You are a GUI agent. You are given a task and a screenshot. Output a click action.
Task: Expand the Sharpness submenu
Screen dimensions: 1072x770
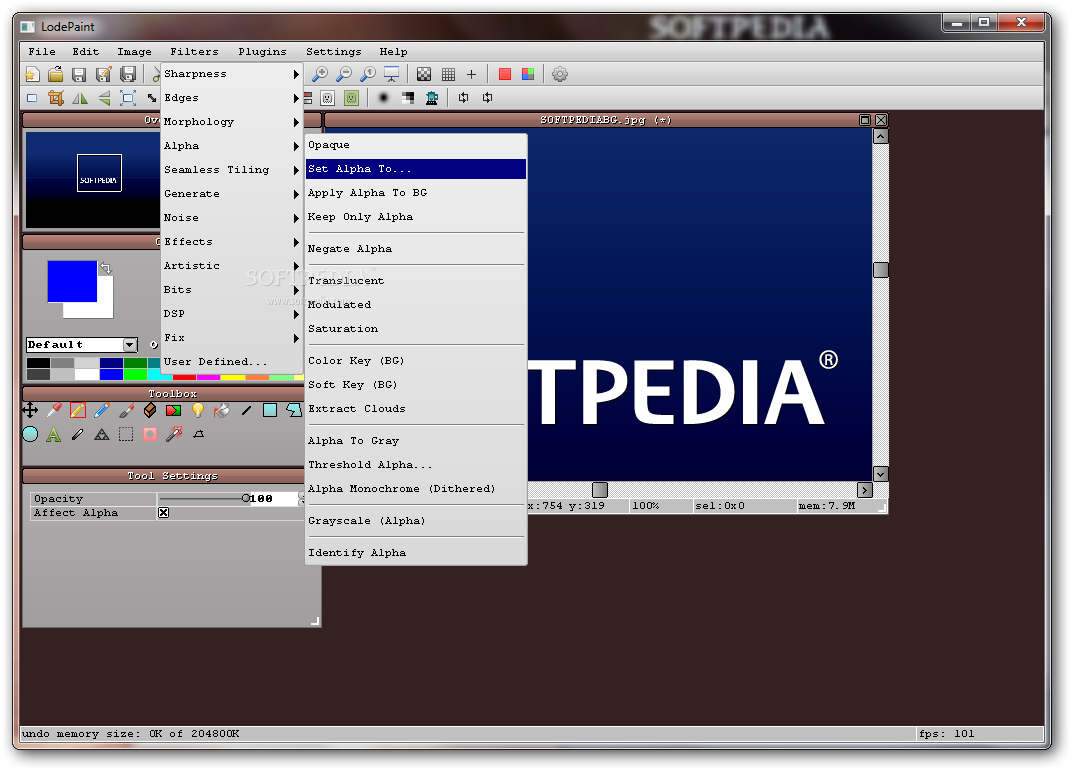(x=232, y=74)
